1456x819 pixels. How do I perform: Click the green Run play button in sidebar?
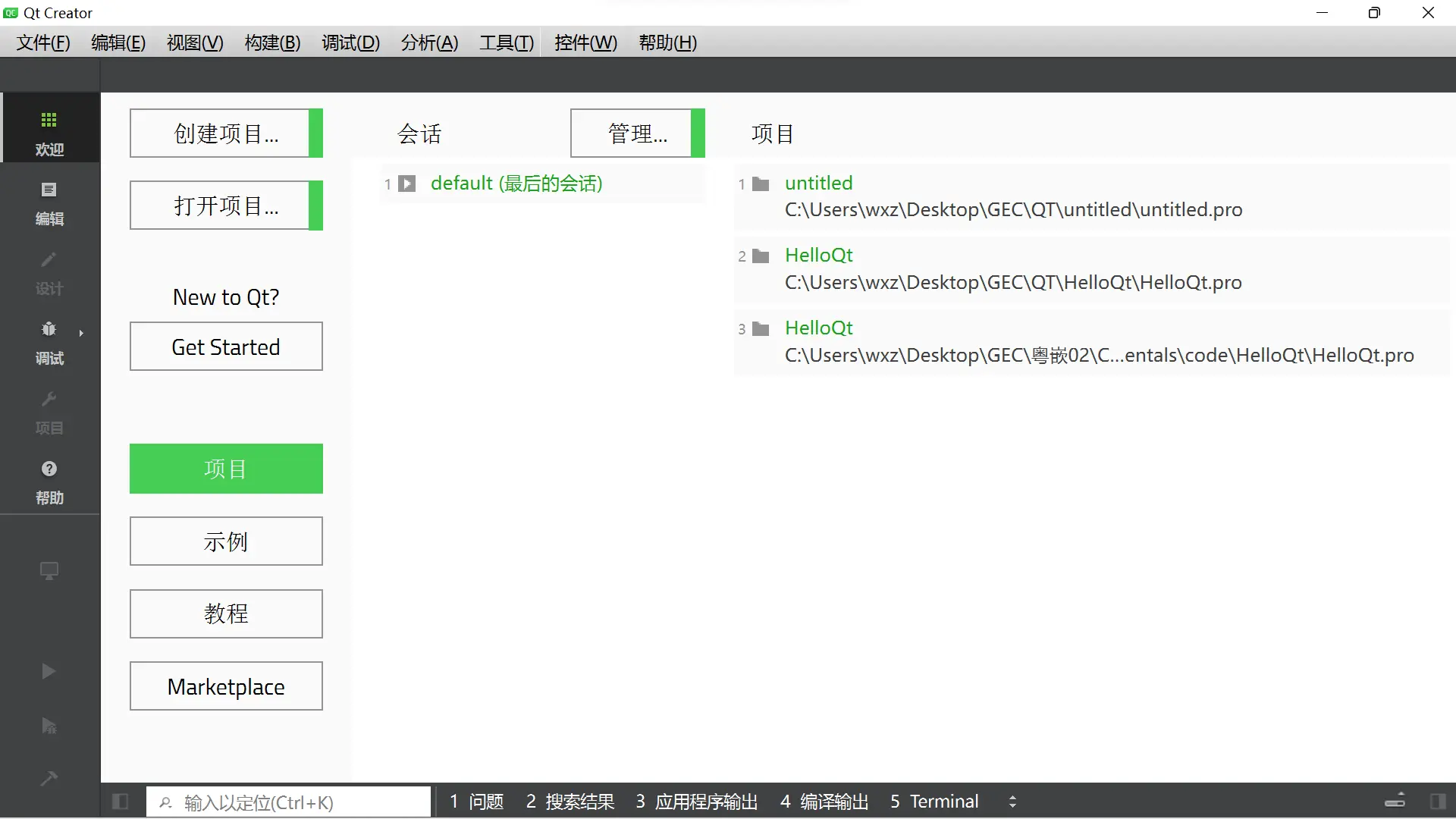click(49, 671)
